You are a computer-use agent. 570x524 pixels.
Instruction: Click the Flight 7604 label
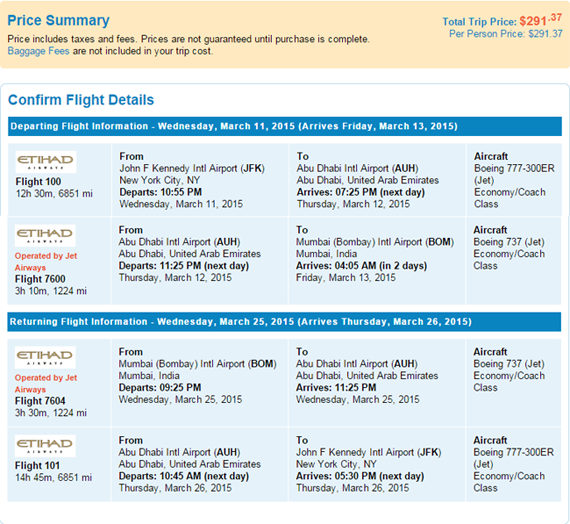[x=40, y=401]
